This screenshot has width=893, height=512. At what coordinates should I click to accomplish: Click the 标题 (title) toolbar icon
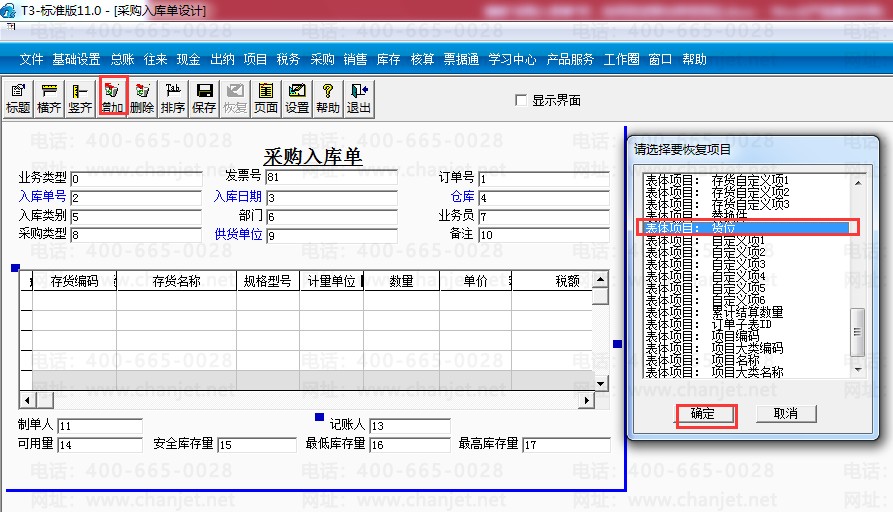18,98
